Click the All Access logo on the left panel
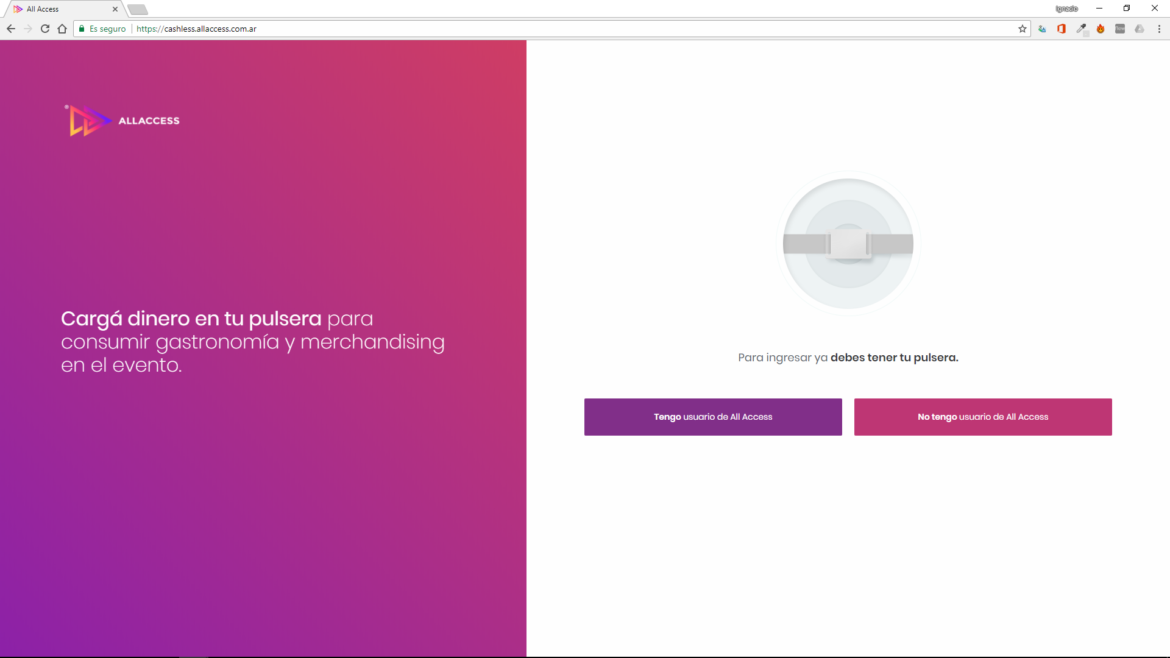This screenshot has width=1170, height=658. point(122,121)
